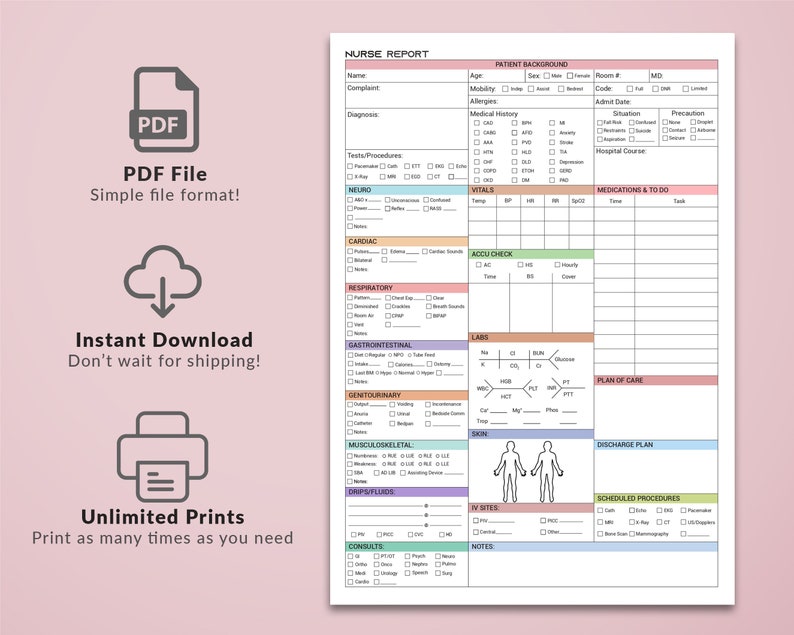Screen dimensions: 794x635
Task: Check the Male checkbox
Action: pyautogui.click(x=546, y=76)
